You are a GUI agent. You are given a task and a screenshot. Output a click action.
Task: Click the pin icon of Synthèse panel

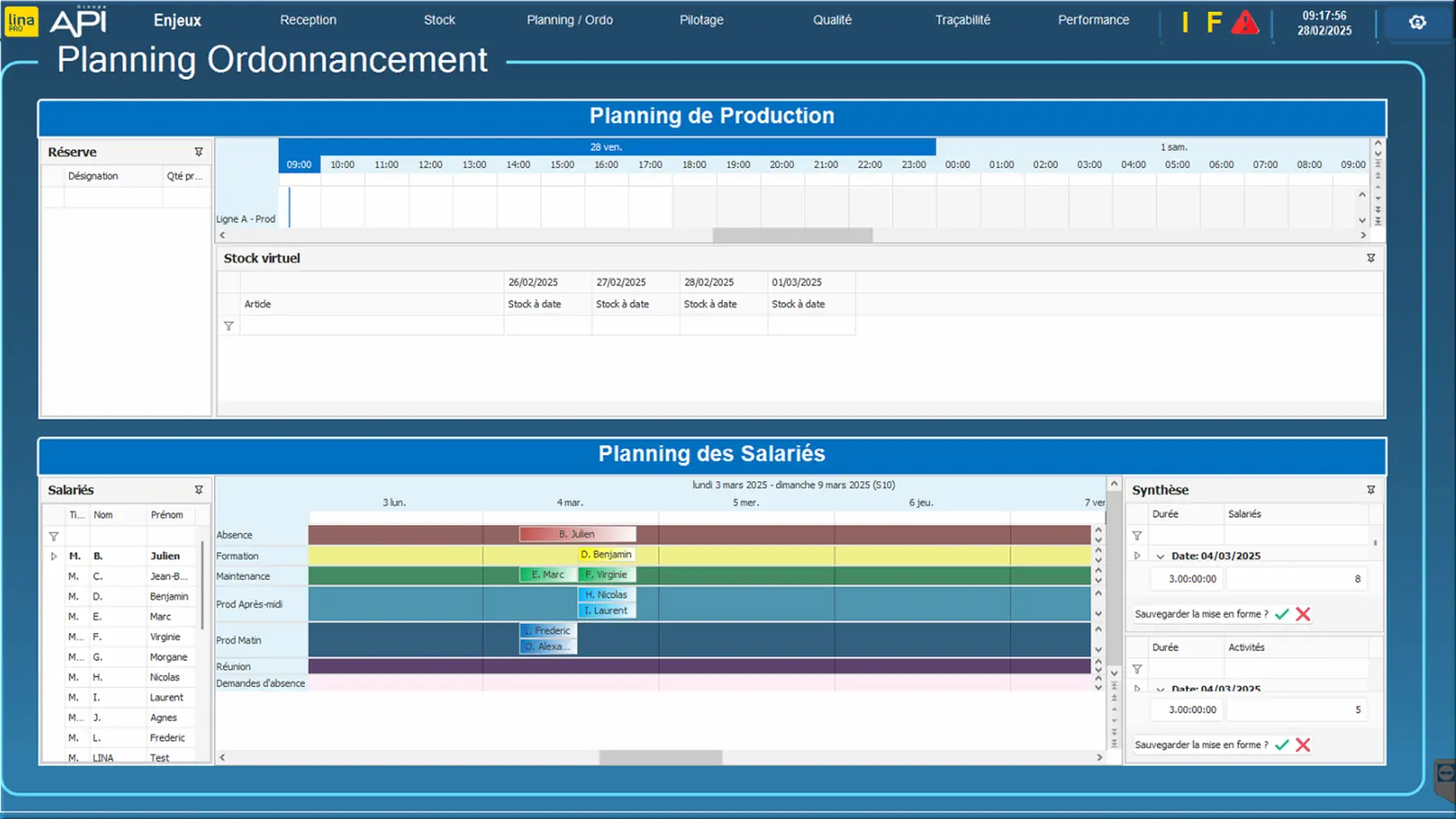point(1370,490)
